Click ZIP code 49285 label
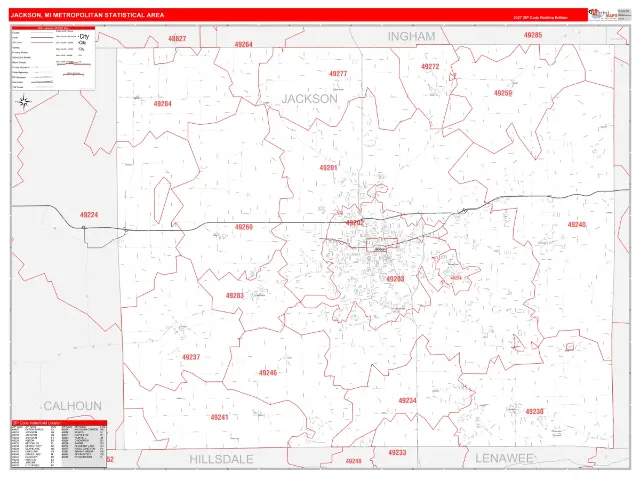 (x=533, y=35)
